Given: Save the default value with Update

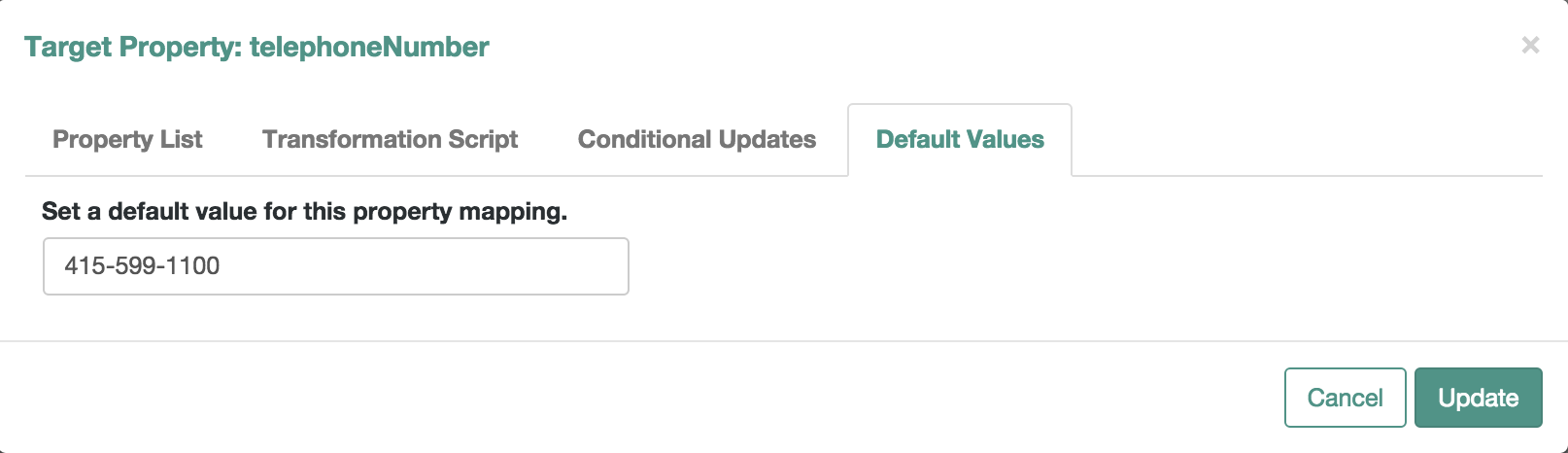Looking at the screenshot, I should tap(1478, 398).
